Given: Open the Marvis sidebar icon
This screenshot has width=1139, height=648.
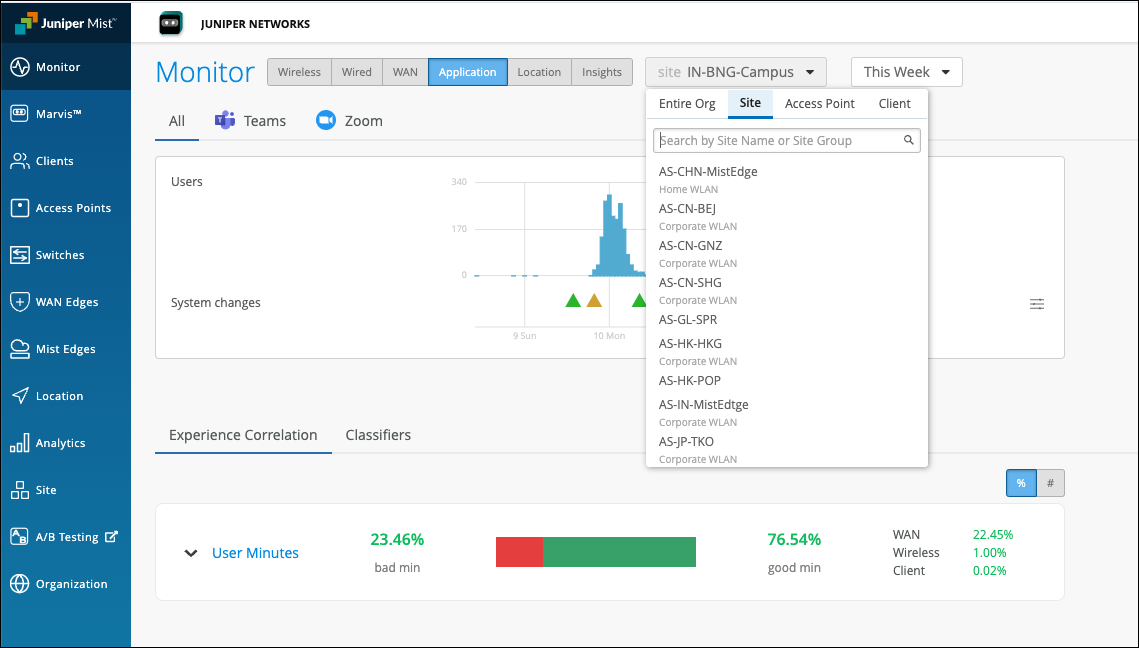Looking at the screenshot, I should click(19, 114).
